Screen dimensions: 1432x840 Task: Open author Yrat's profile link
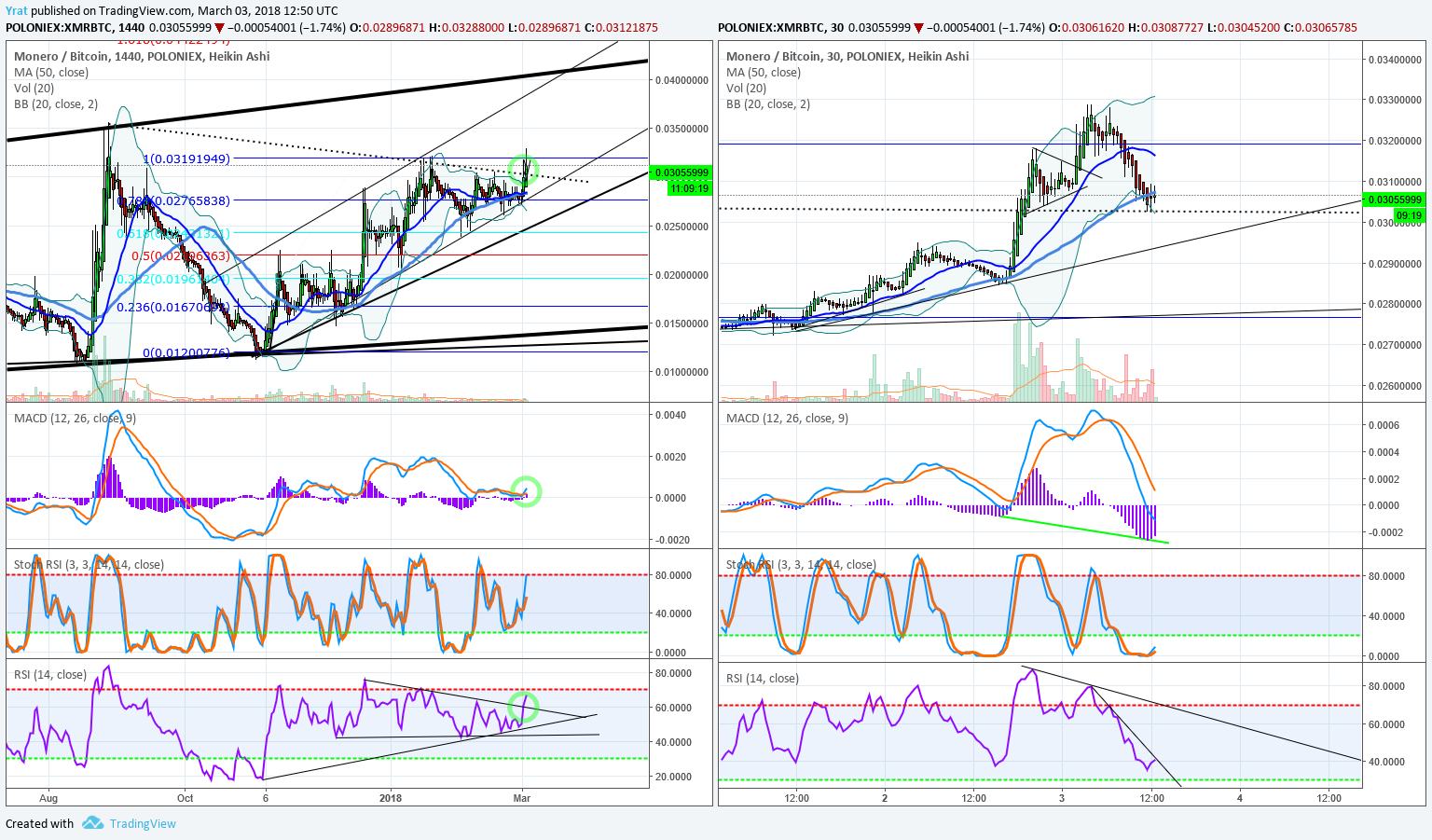[16, 10]
